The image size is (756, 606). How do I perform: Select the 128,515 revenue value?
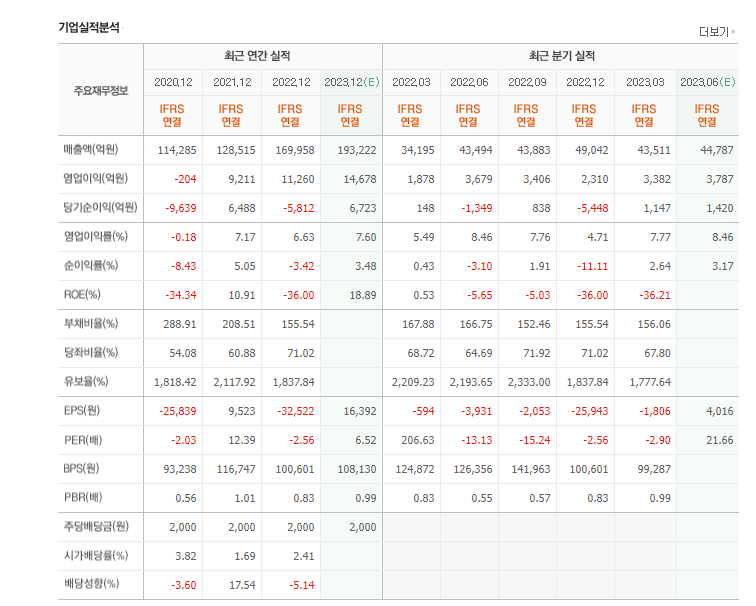click(x=236, y=150)
